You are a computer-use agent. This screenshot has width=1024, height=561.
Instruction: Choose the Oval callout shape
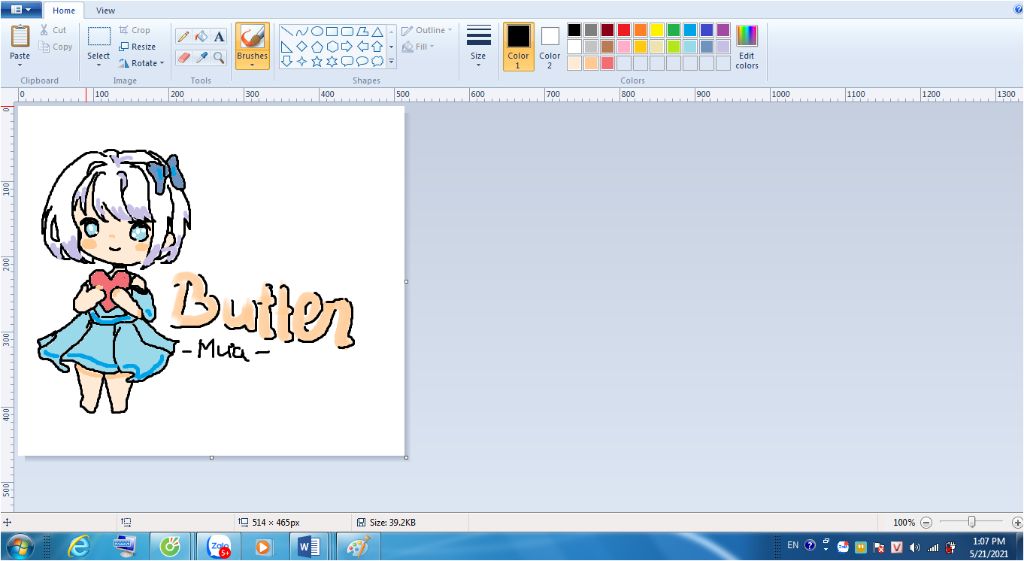(362, 61)
